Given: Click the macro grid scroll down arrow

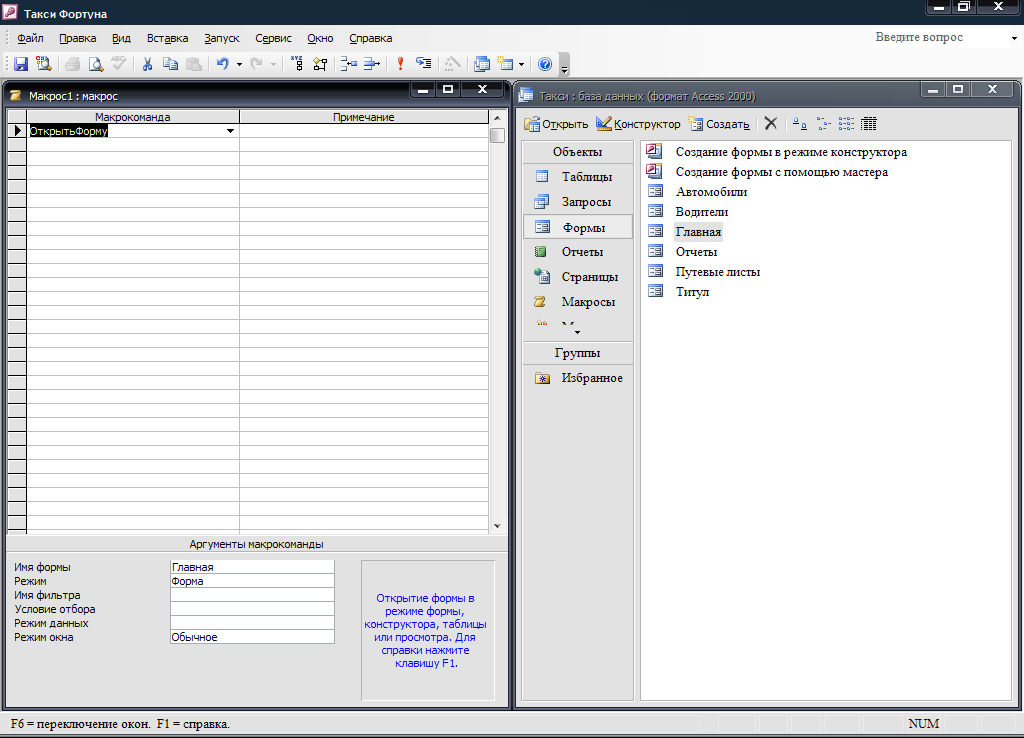Looking at the screenshot, I should (x=497, y=526).
